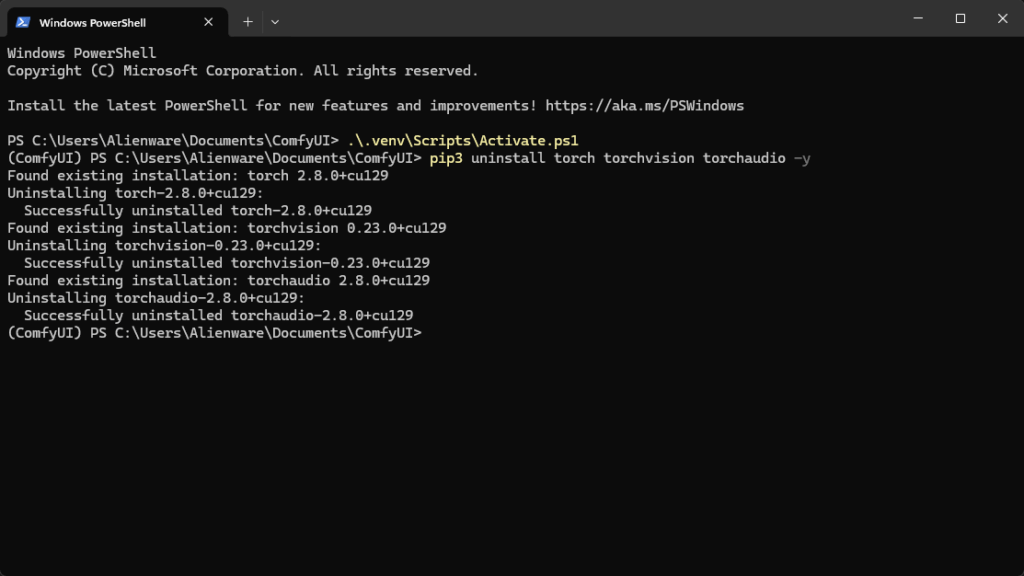Screen dimensions: 1024x576
Task: Close the Windows PowerShell tab
Action: 208,22
